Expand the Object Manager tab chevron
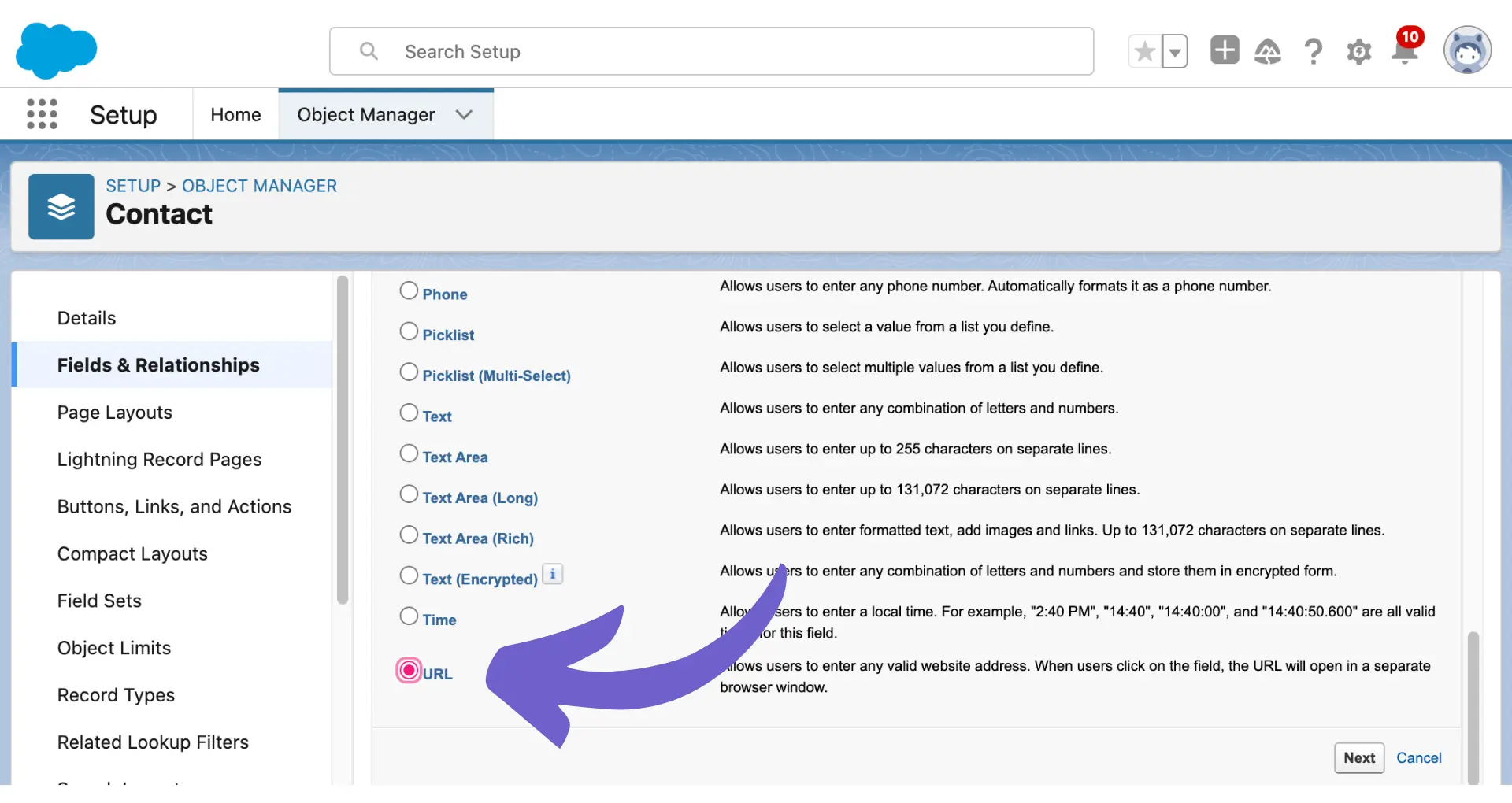This screenshot has width=1512, height=803. (465, 115)
